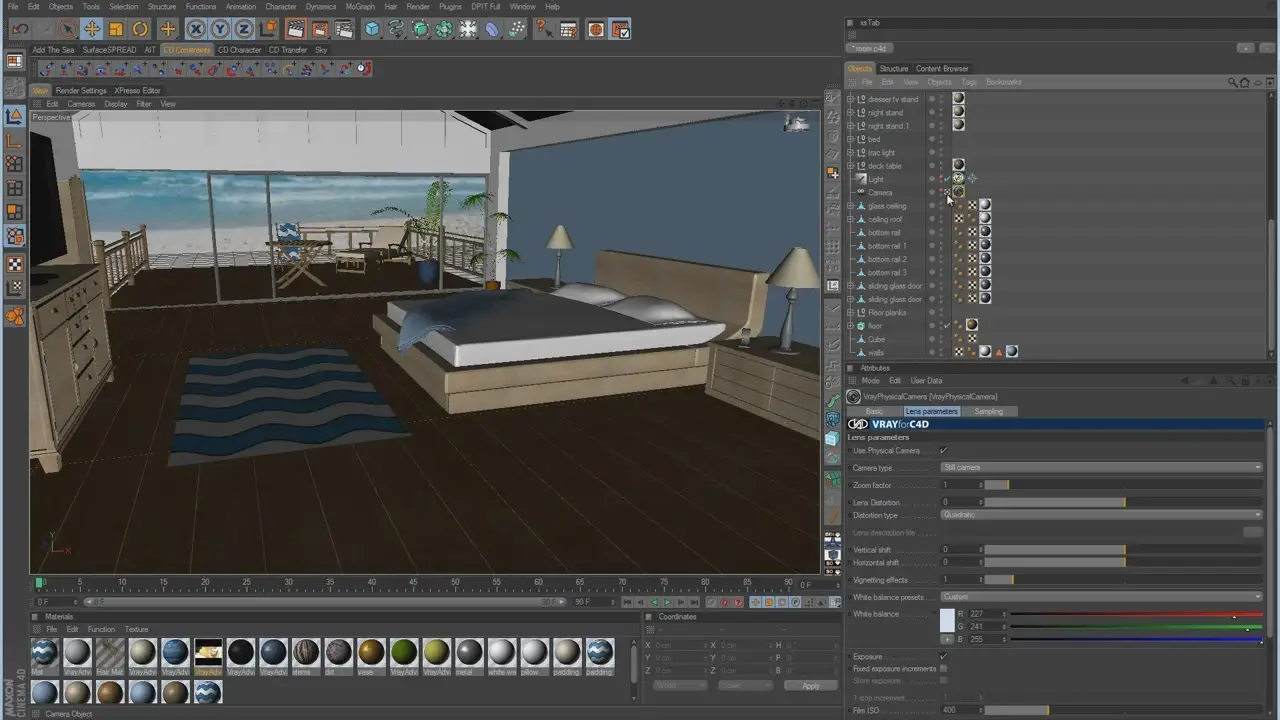Select the Move tool in top toolbar
Viewport: 1280px width, 720px height.
pyautogui.click(x=91, y=29)
